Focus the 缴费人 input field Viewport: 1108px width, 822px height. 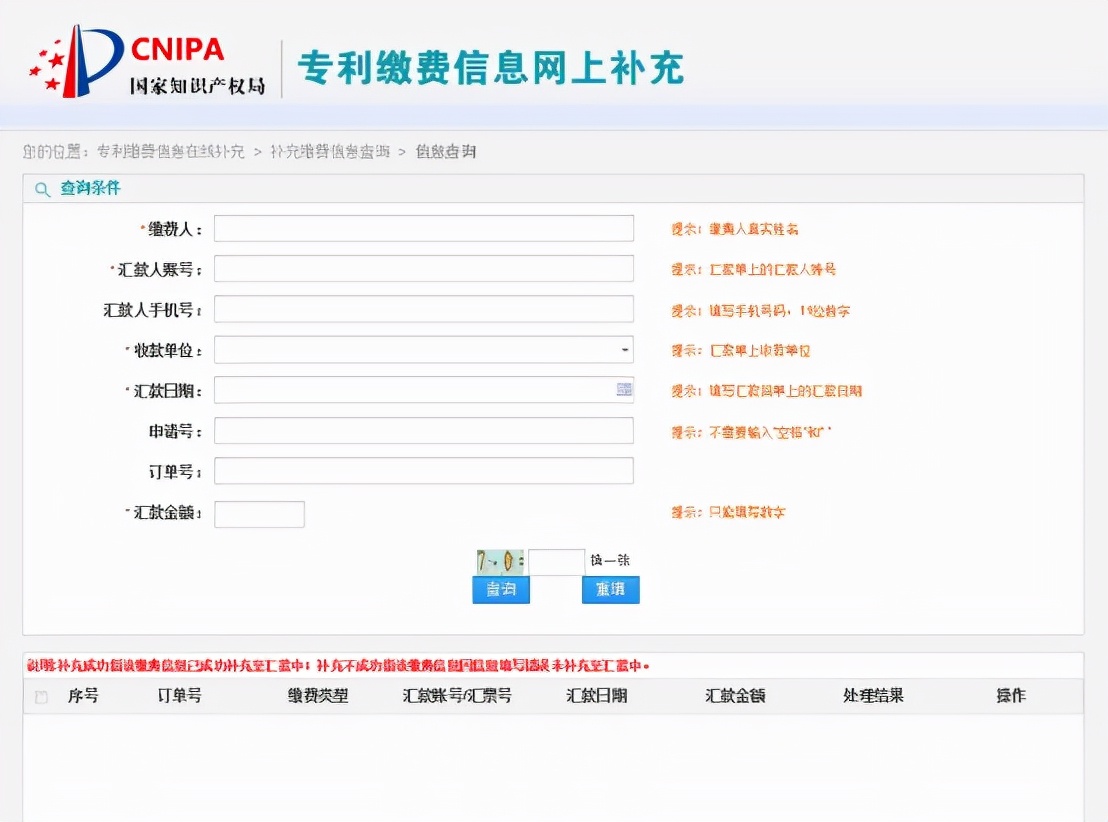pos(424,228)
